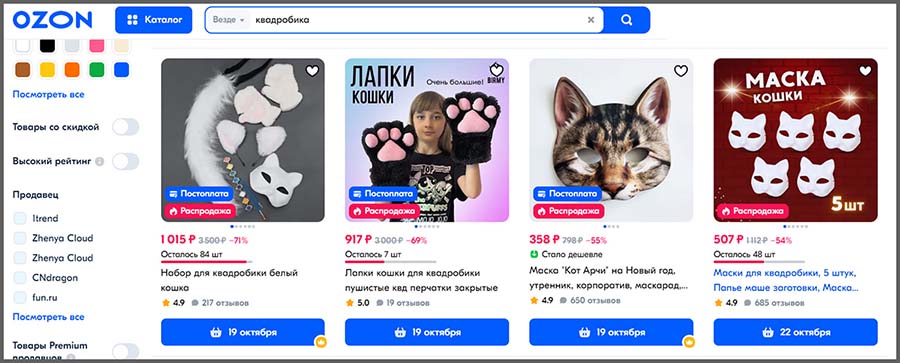900x363 pixels.
Task: Click heart on 5 masks product card
Action: pyautogui.click(x=865, y=71)
